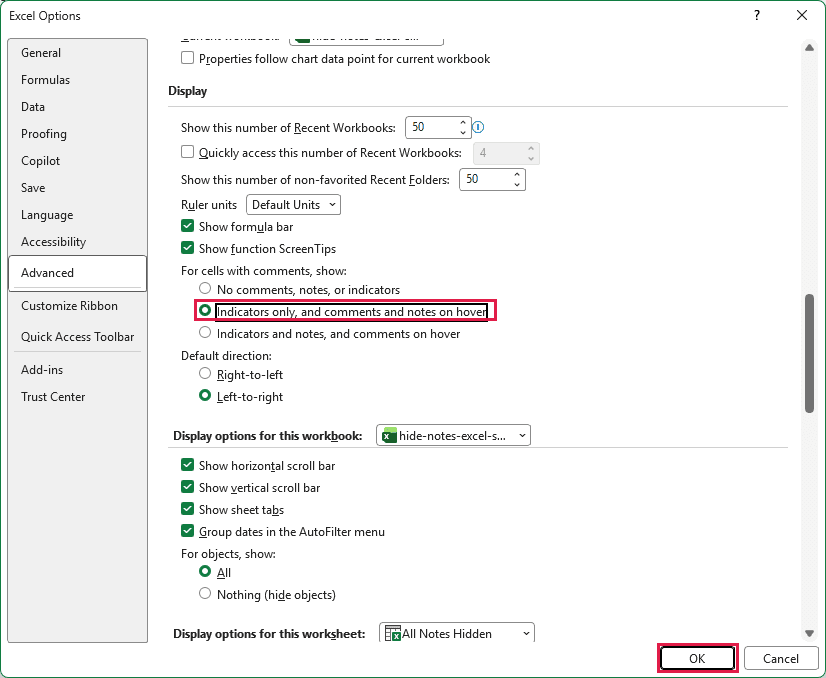Select Nothing (hide objects) option
Image resolution: width=826 pixels, height=678 pixels.
tap(205, 594)
